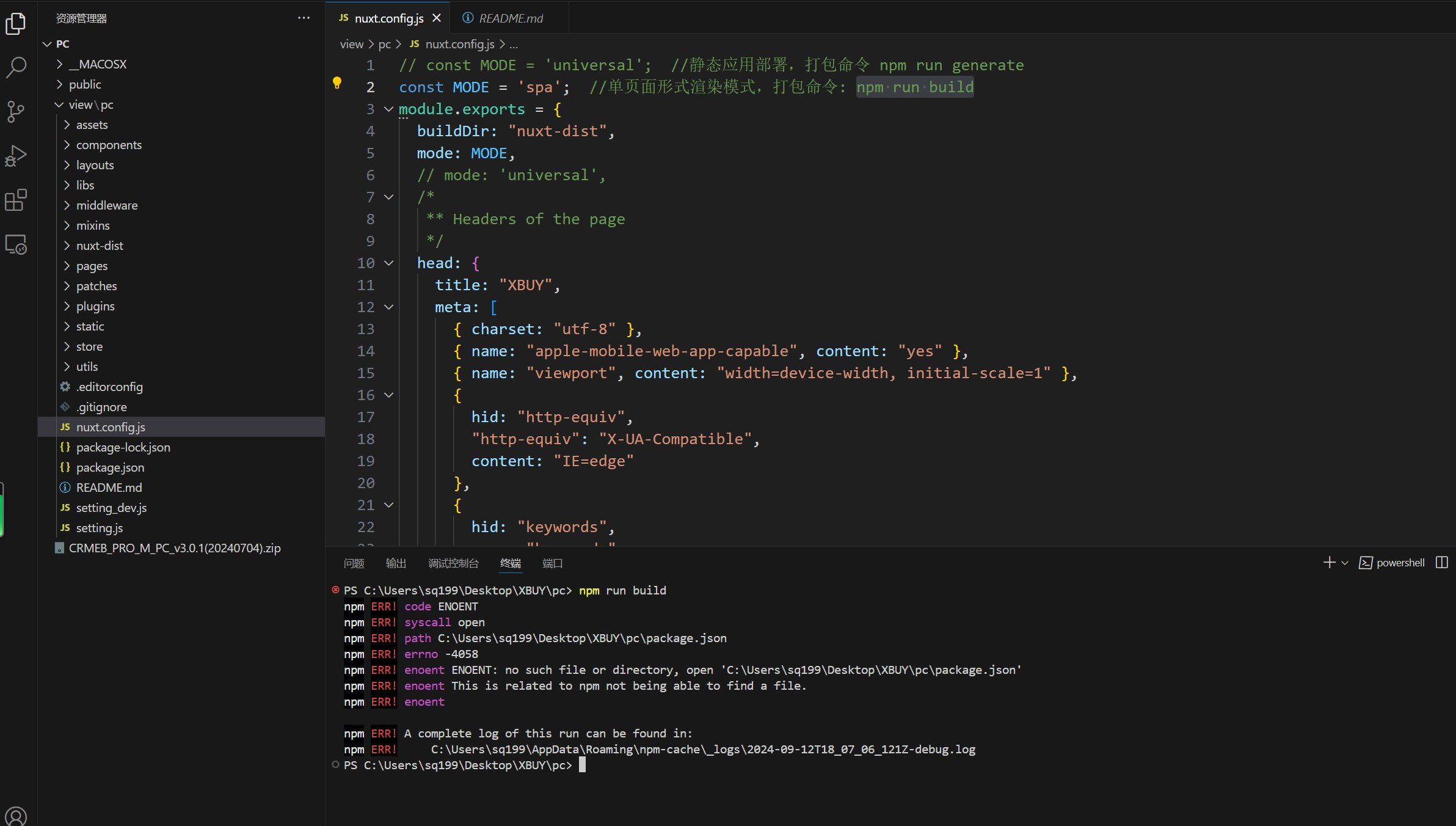1456x826 pixels.
Task: Click the new terminal plus icon
Action: click(x=1329, y=563)
